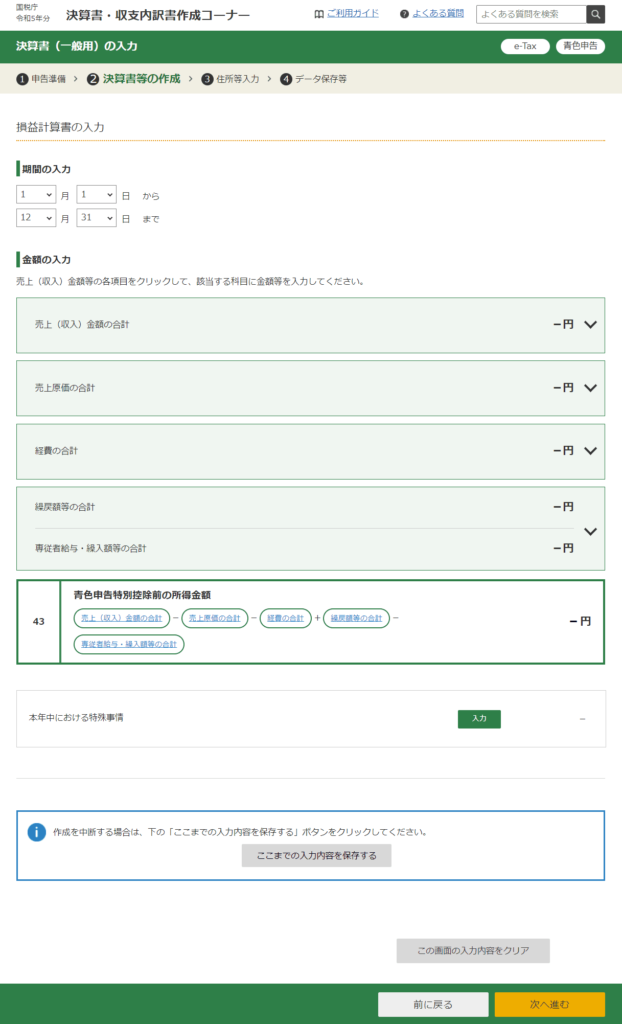The height and width of the screenshot is (1024, 622).
Task: Click the book icon beside ご利用ガイド
Action: (x=319, y=14)
